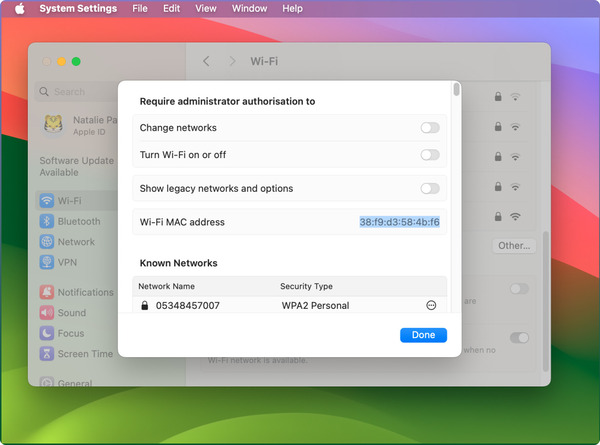Image resolution: width=600 pixels, height=445 pixels.
Task: Select Network globe icon in sidebar
Action: tap(47, 242)
